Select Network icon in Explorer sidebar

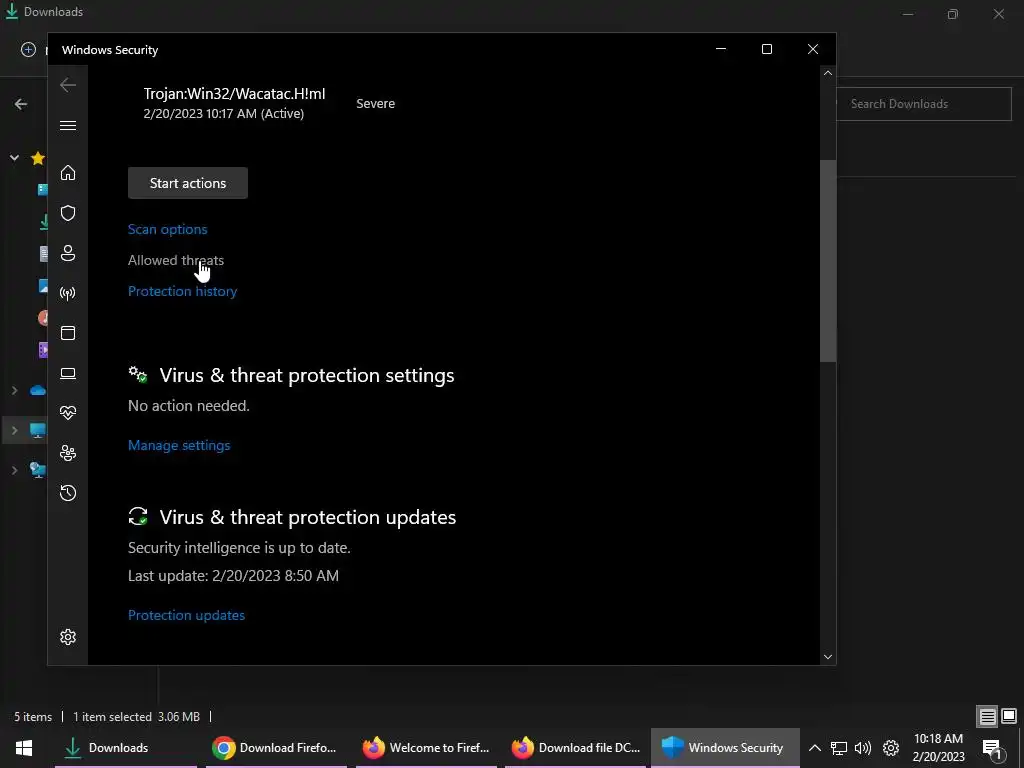tap(38, 470)
